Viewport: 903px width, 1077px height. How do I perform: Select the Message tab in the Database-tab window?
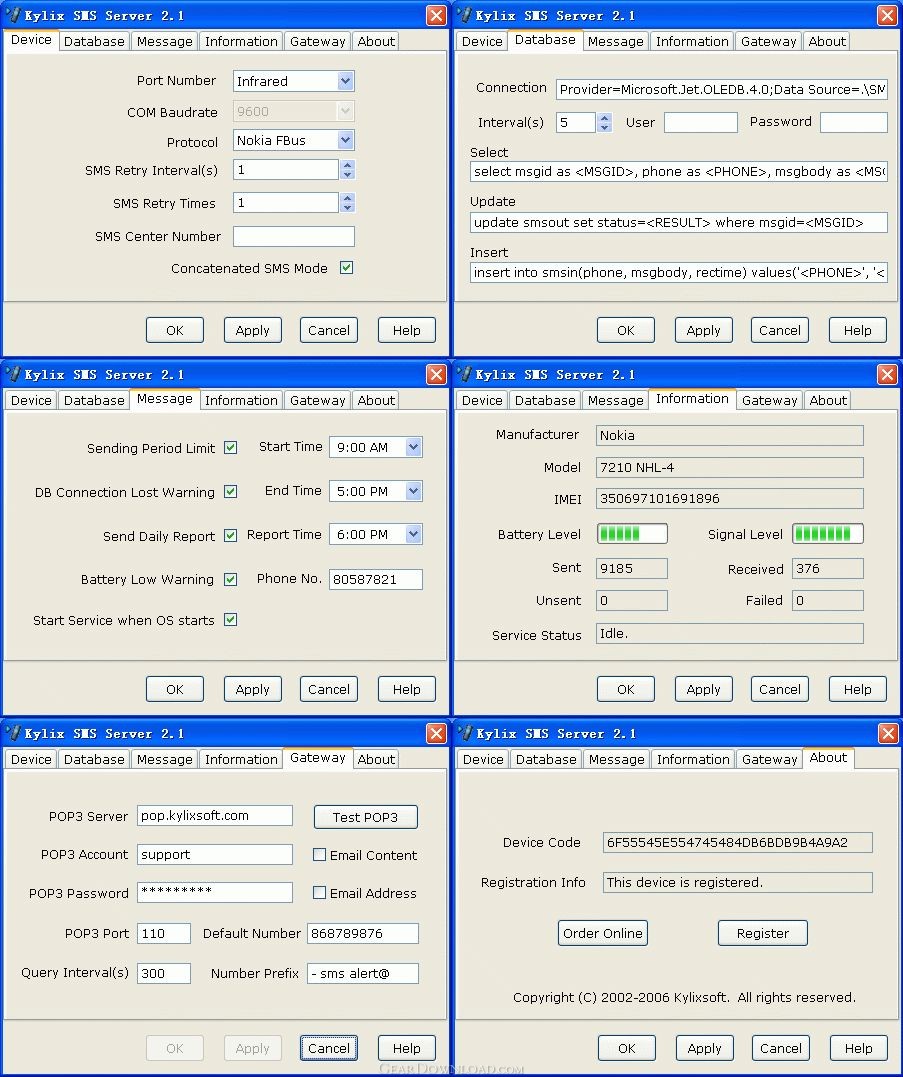tap(616, 41)
